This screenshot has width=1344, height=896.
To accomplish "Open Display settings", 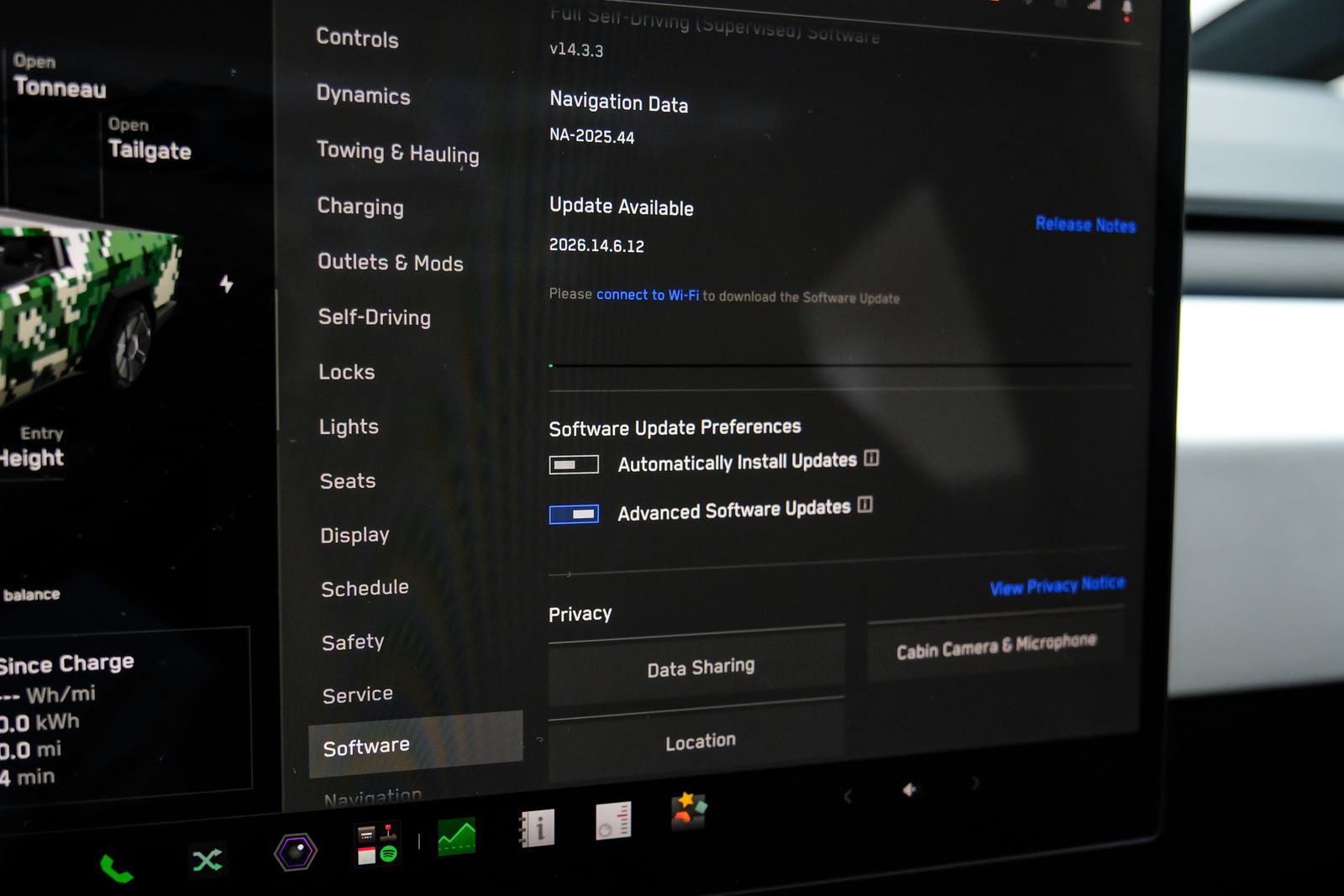I will click(354, 535).
